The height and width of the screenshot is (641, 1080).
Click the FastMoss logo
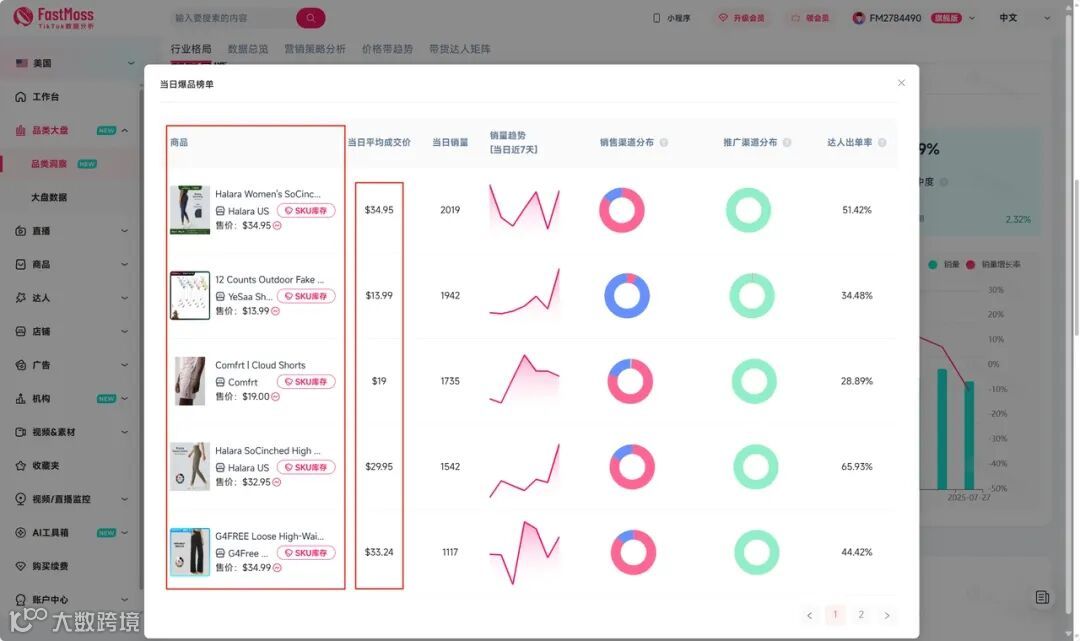54,17
